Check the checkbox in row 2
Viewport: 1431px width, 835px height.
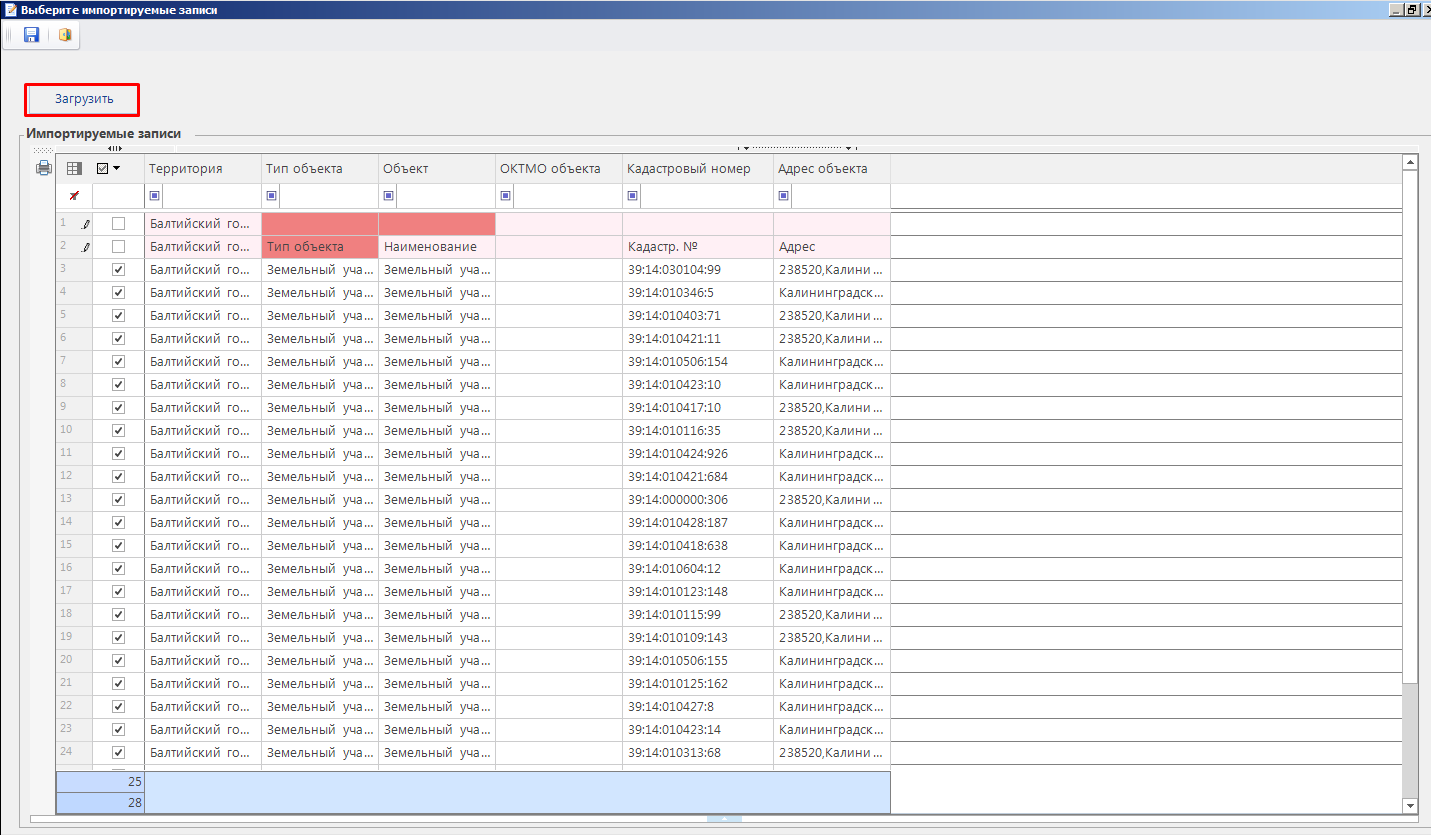tap(118, 247)
